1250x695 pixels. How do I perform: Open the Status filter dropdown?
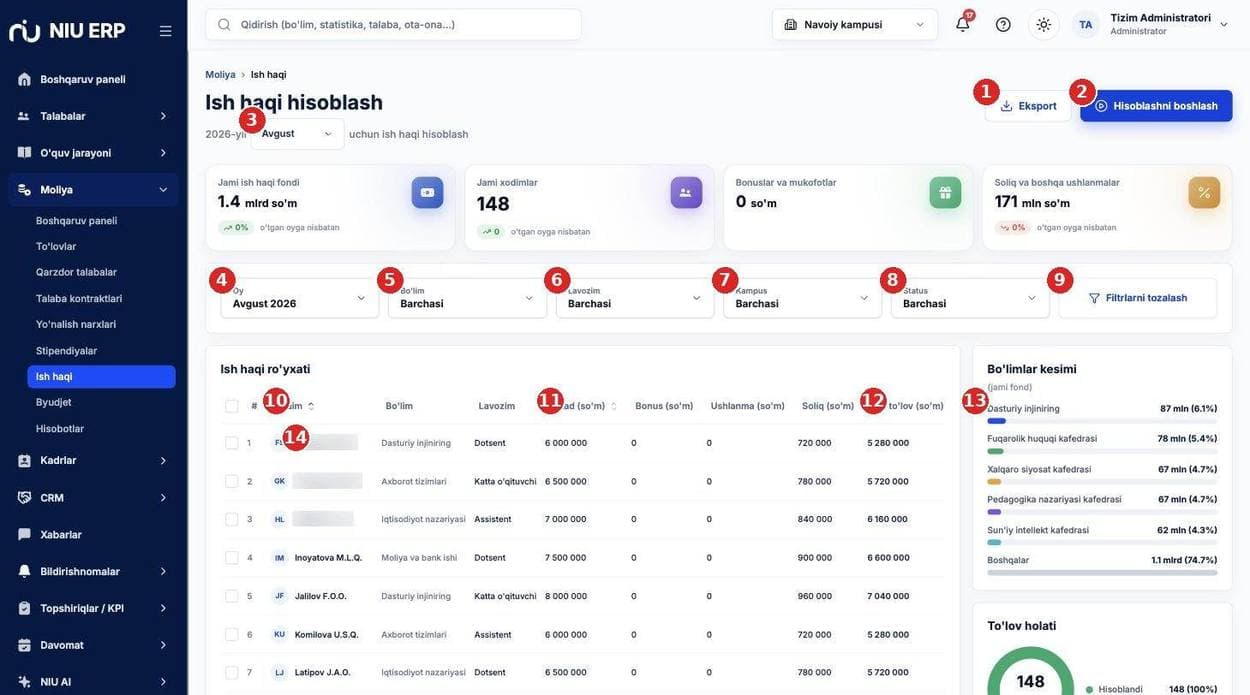[970, 298]
